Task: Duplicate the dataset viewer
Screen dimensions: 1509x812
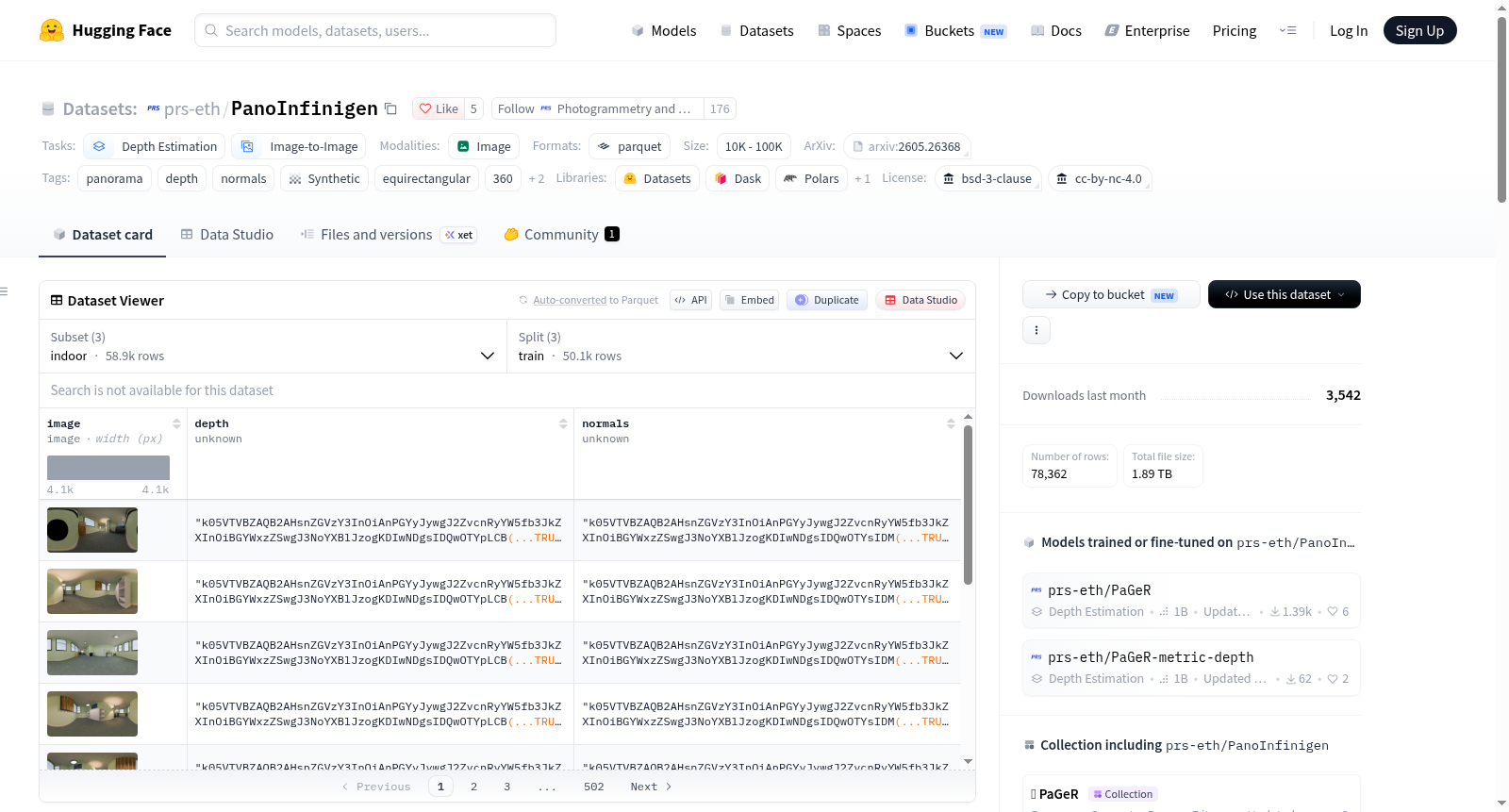Action: [827, 300]
